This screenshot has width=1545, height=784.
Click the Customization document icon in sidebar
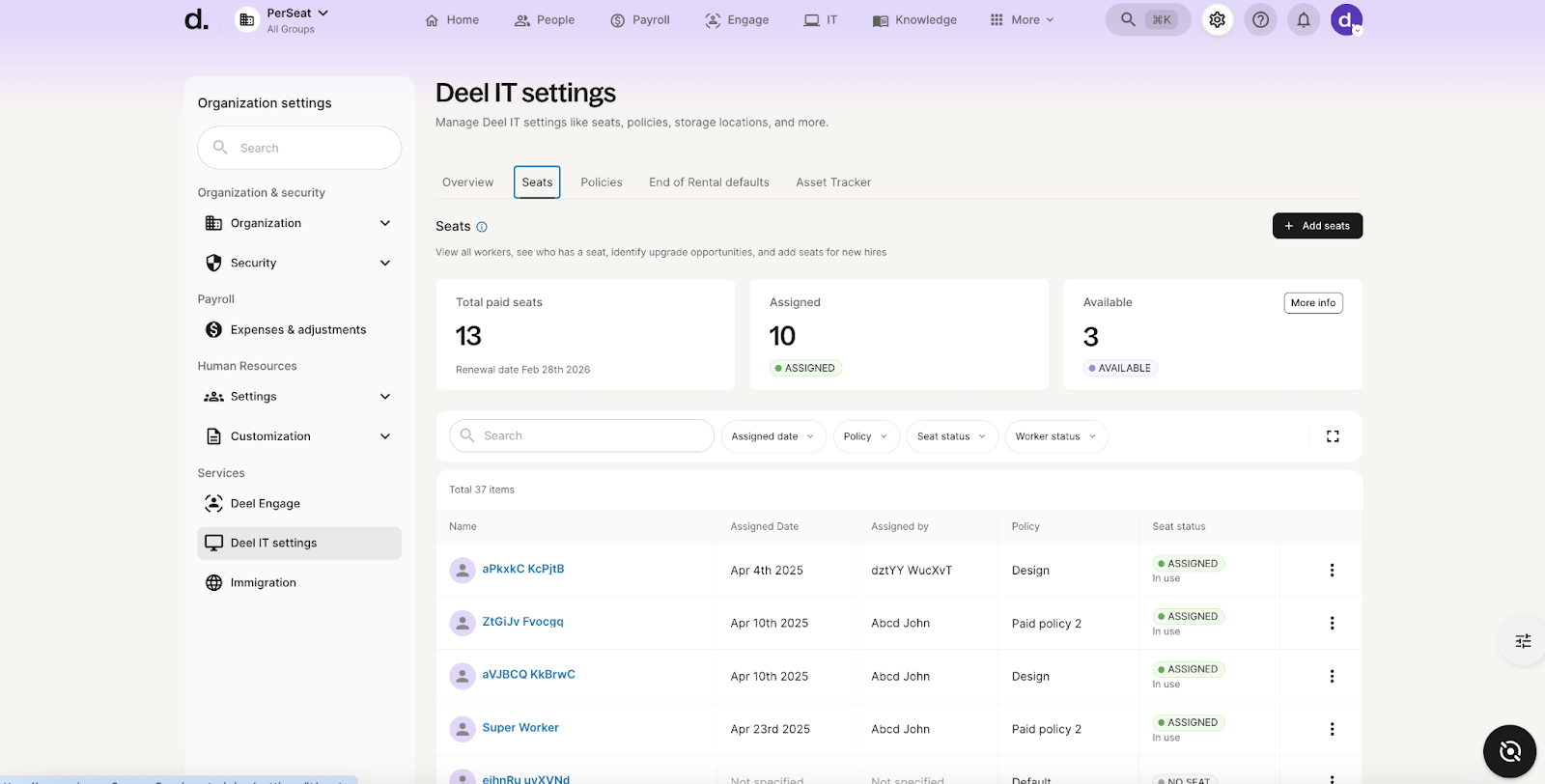(214, 436)
